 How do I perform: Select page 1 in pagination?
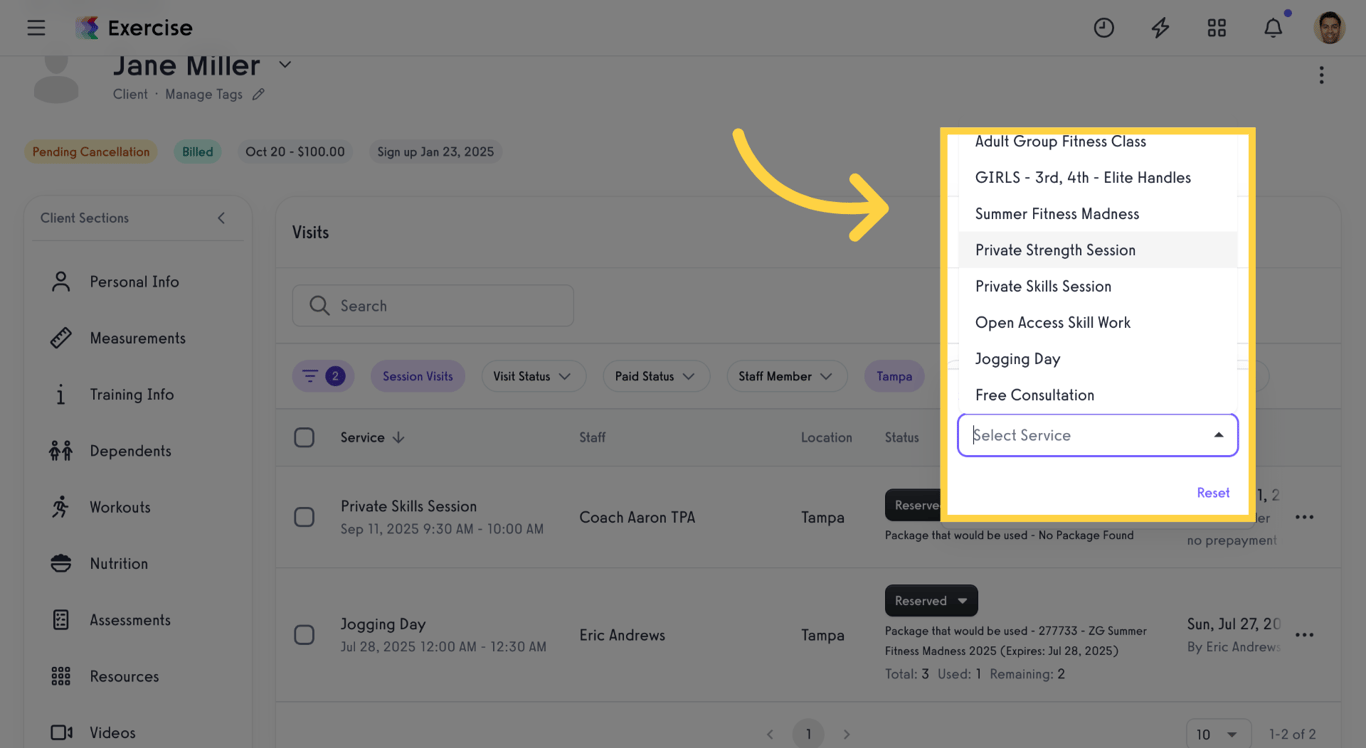coord(808,734)
